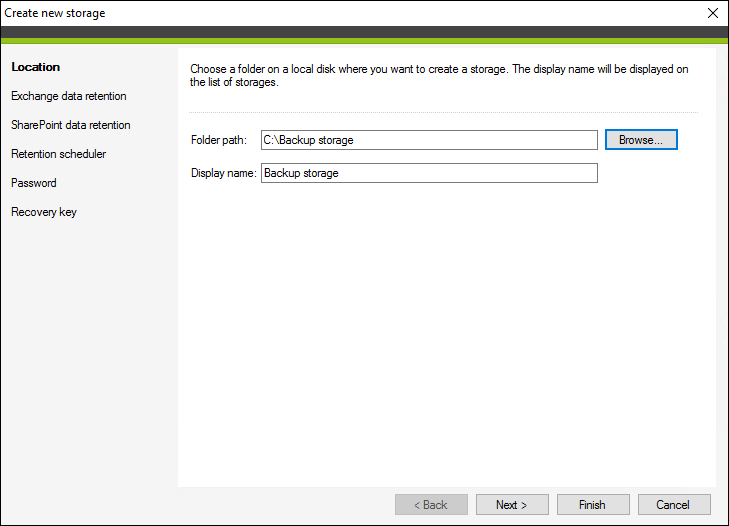Go to Exchange data retention step
This screenshot has width=729, height=526.
[x=69, y=96]
